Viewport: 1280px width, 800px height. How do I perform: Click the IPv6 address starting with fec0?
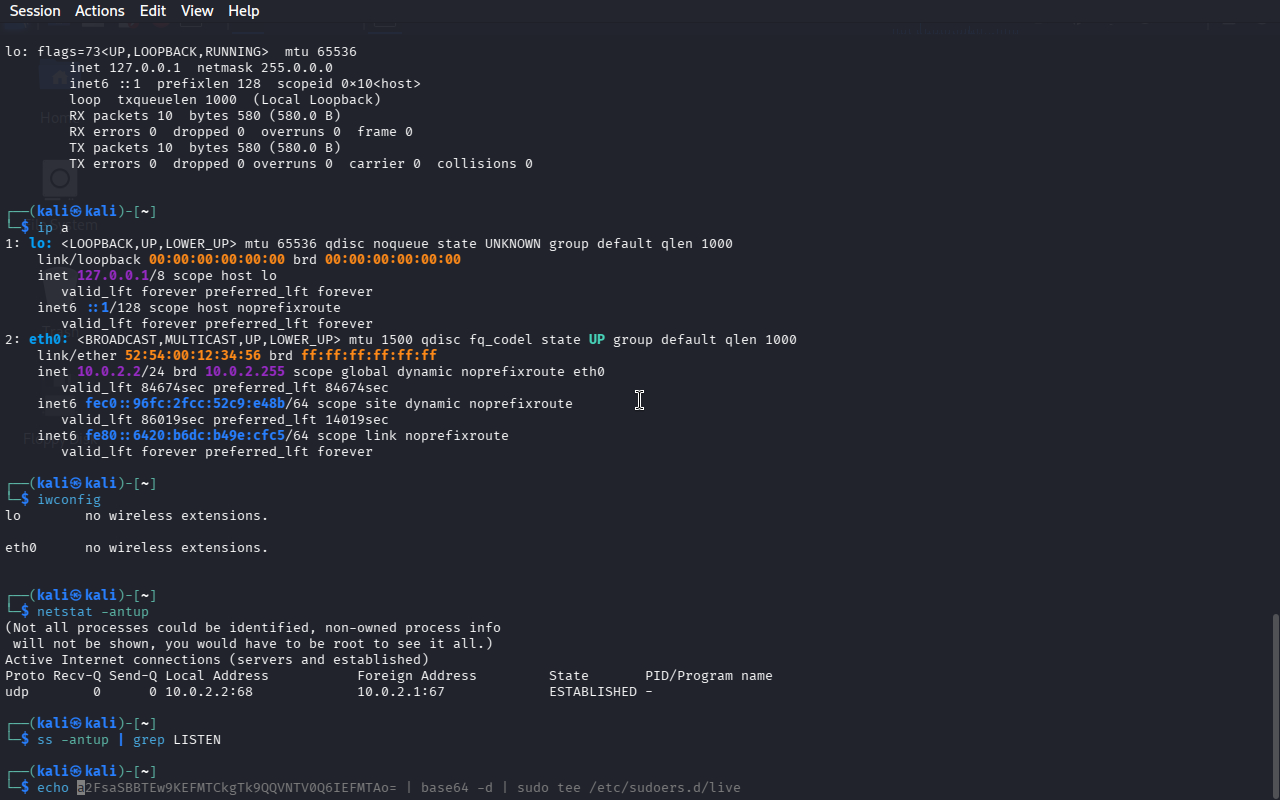(x=185, y=404)
